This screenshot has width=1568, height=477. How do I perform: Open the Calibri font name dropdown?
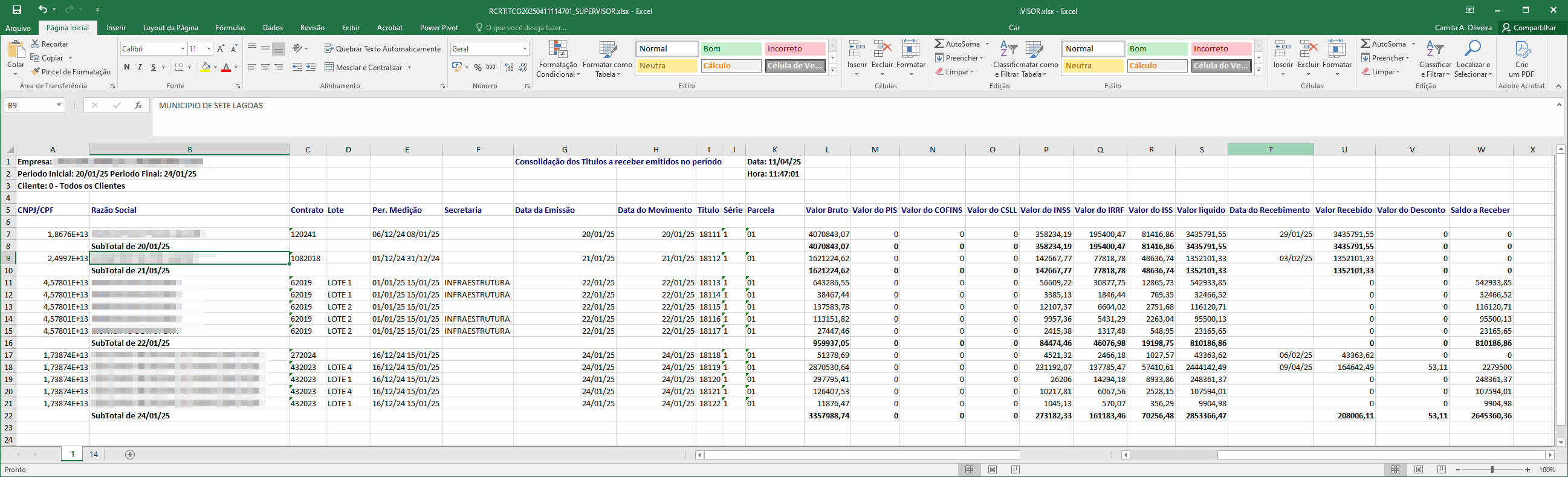point(182,49)
